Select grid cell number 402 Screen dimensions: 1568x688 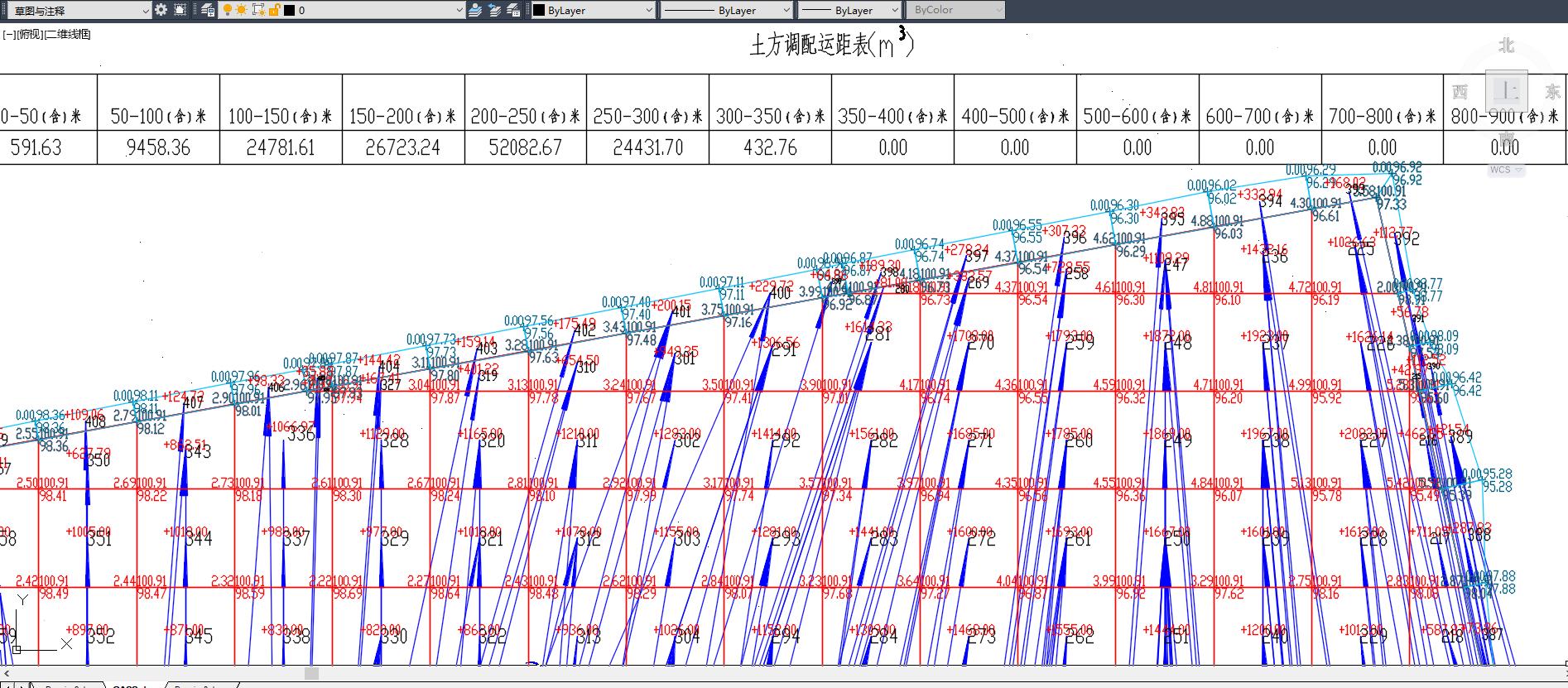[584, 331]
